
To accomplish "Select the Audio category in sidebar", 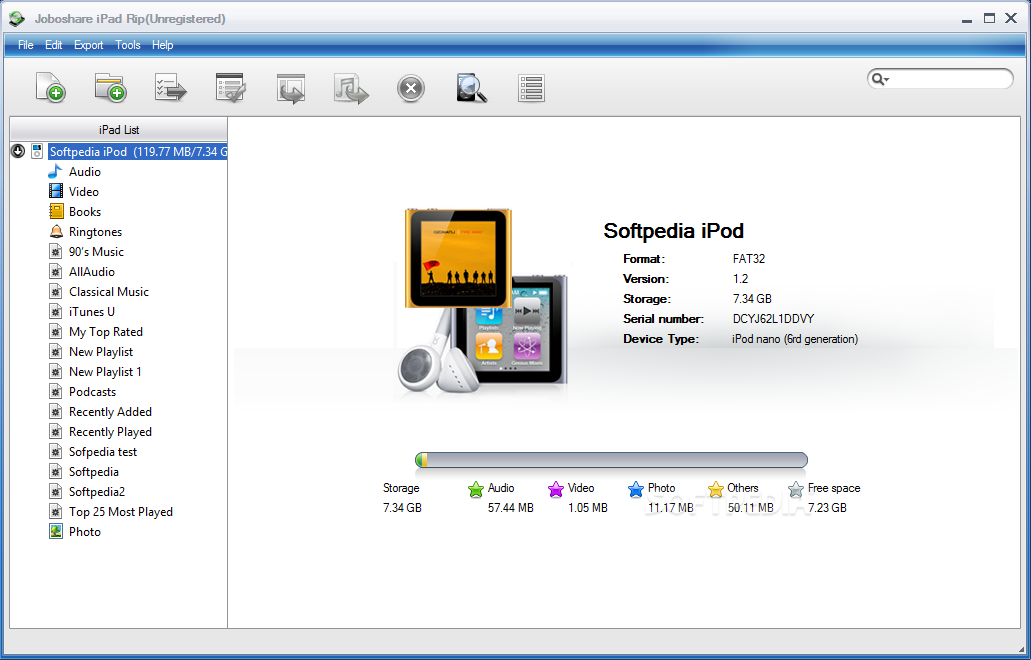I will tap(84, 172).
